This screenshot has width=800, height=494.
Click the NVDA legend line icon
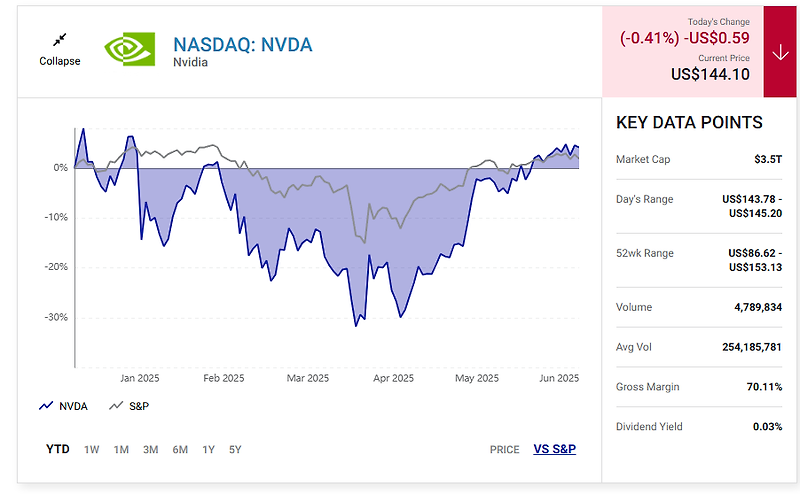(46, 406)
